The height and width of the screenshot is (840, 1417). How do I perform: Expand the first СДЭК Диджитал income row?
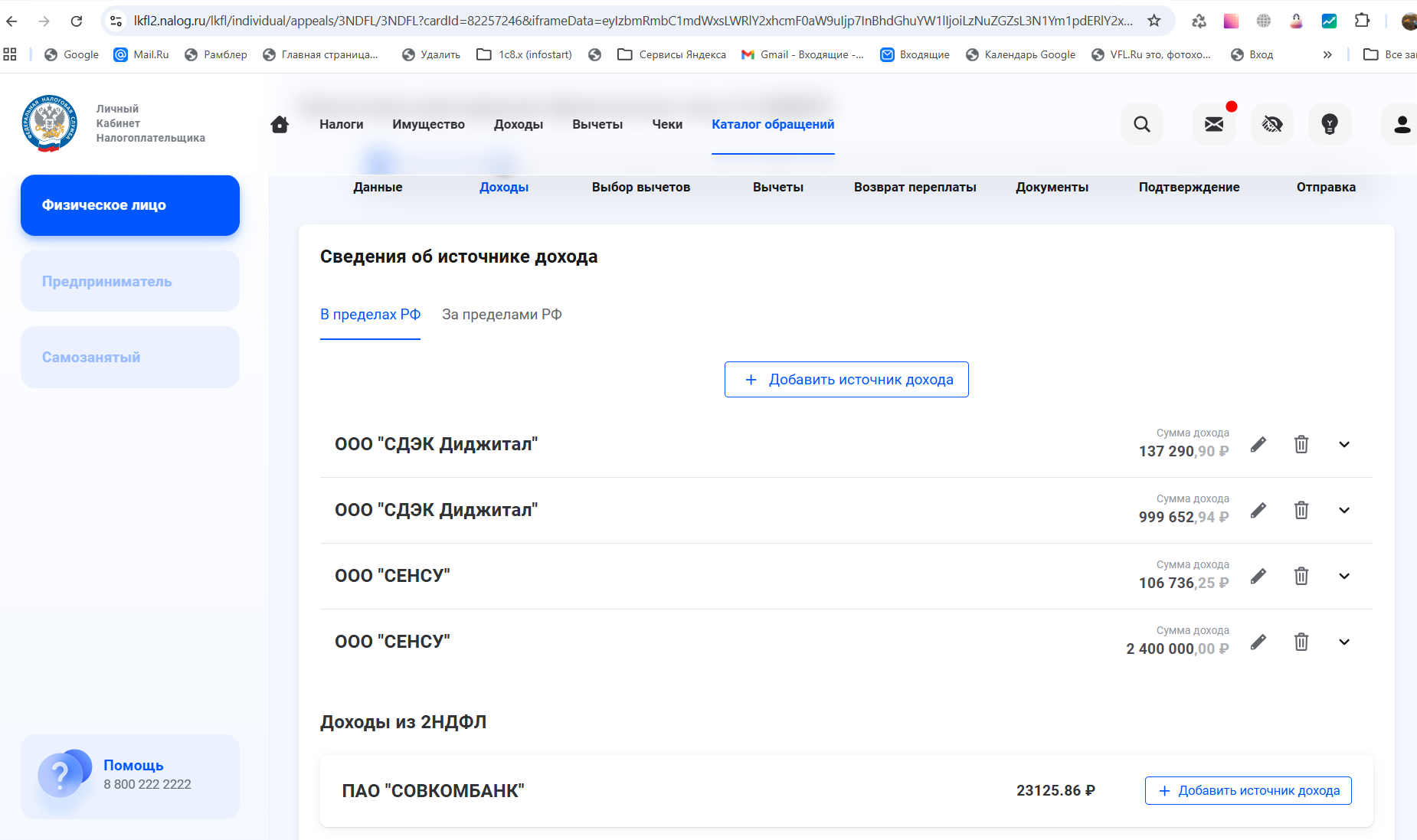(1344, 444)
